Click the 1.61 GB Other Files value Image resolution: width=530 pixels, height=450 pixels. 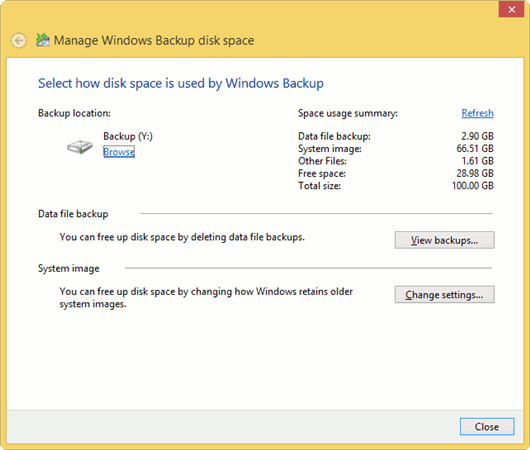477,161
